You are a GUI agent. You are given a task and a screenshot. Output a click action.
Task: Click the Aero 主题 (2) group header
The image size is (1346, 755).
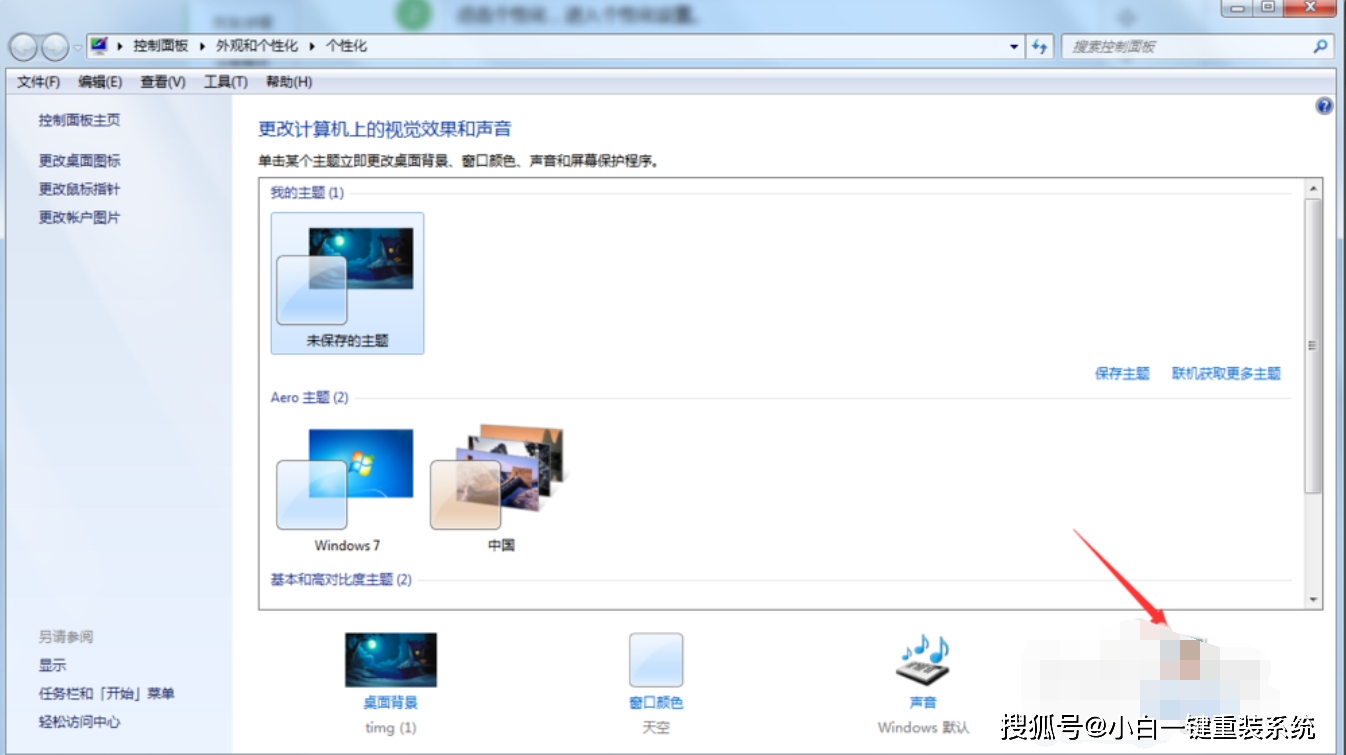click(x=310, y=398)
